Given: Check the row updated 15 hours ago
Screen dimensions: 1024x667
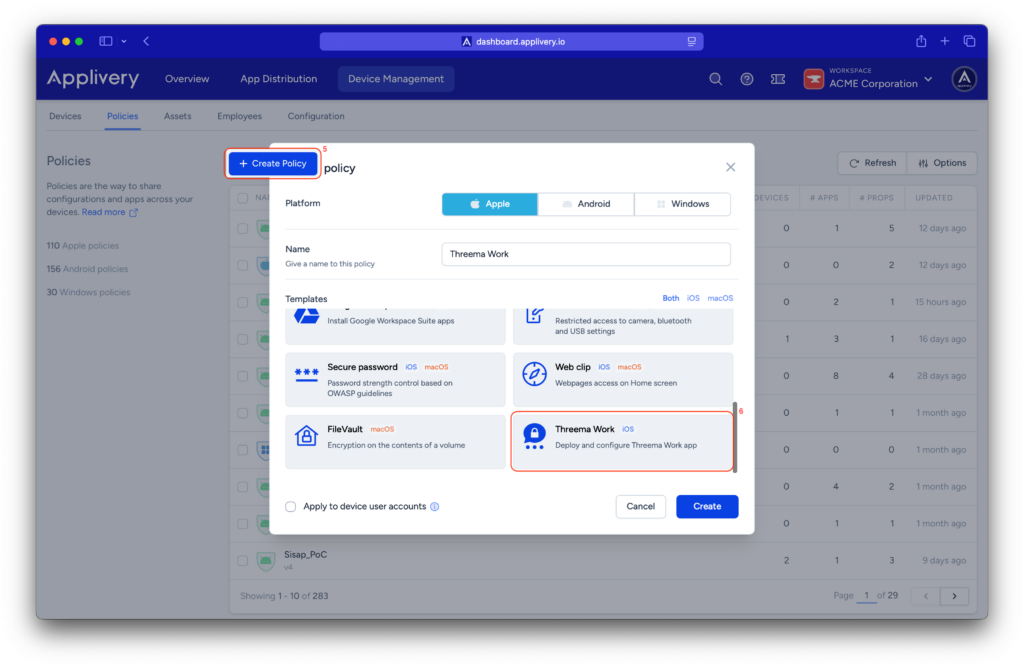Looking at the screenshot, I should coord(243,302).
